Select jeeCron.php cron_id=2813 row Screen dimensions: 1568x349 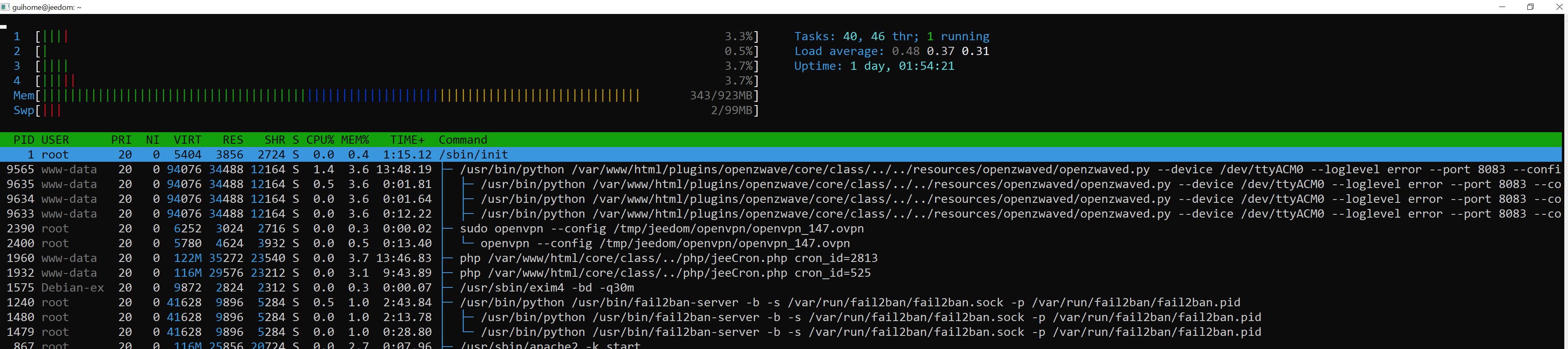coord(782,257)
